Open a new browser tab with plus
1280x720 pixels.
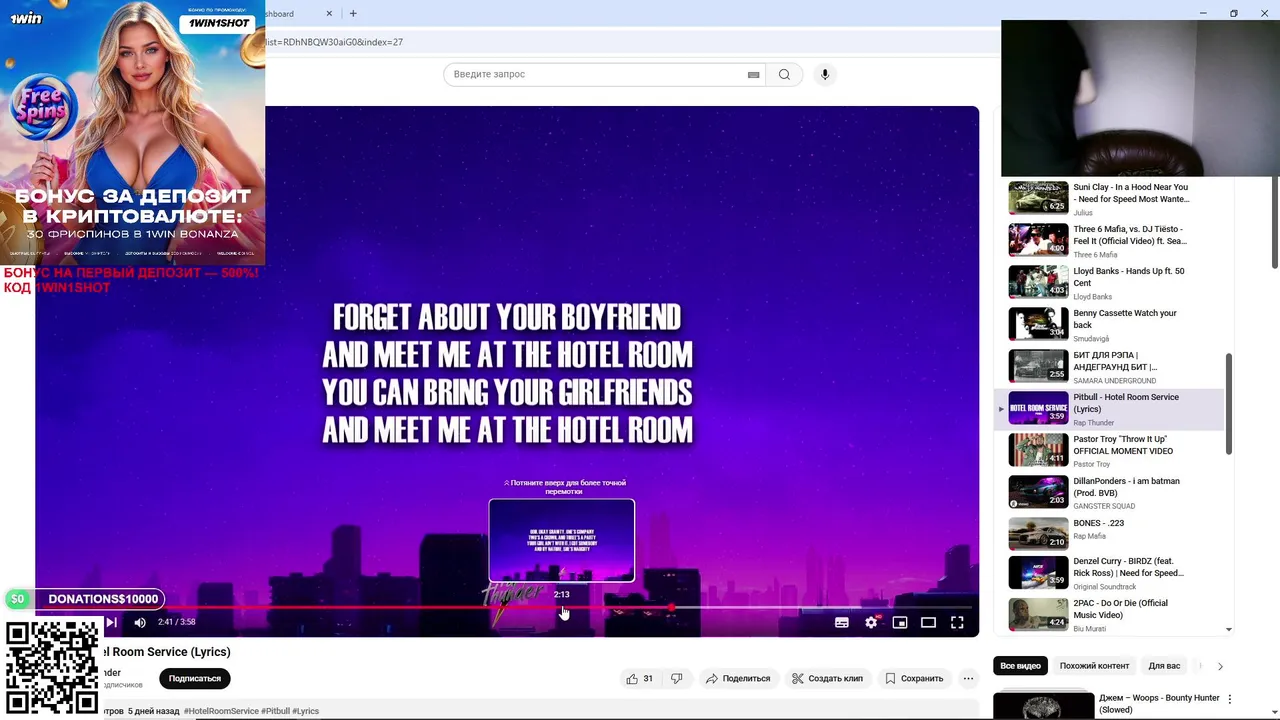click(x=353, y=14)
